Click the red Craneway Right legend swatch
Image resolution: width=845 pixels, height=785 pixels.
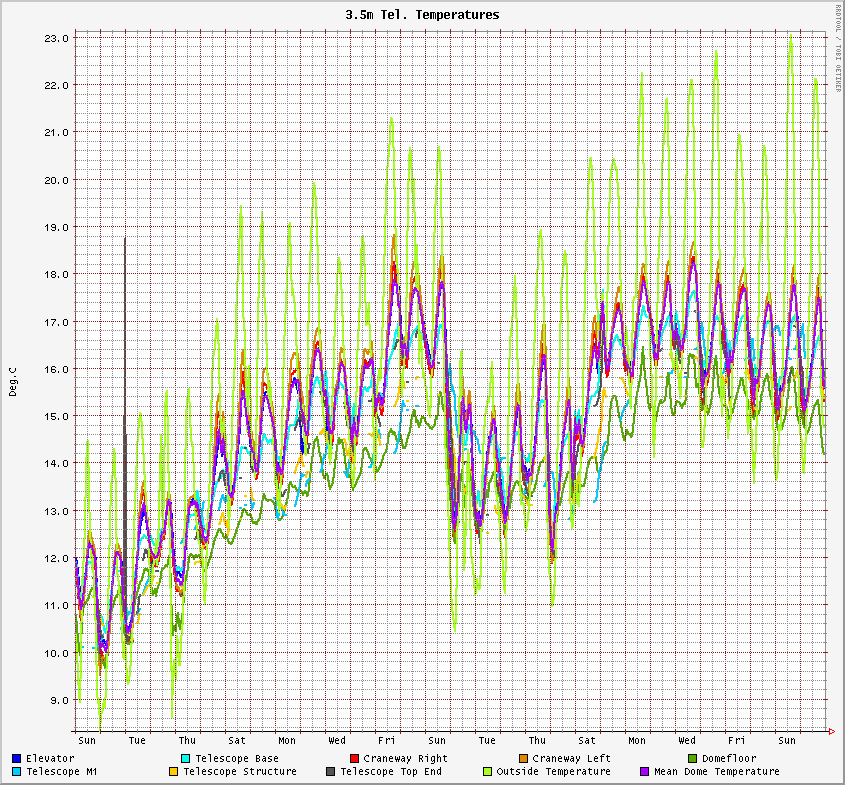coord(354,759)
